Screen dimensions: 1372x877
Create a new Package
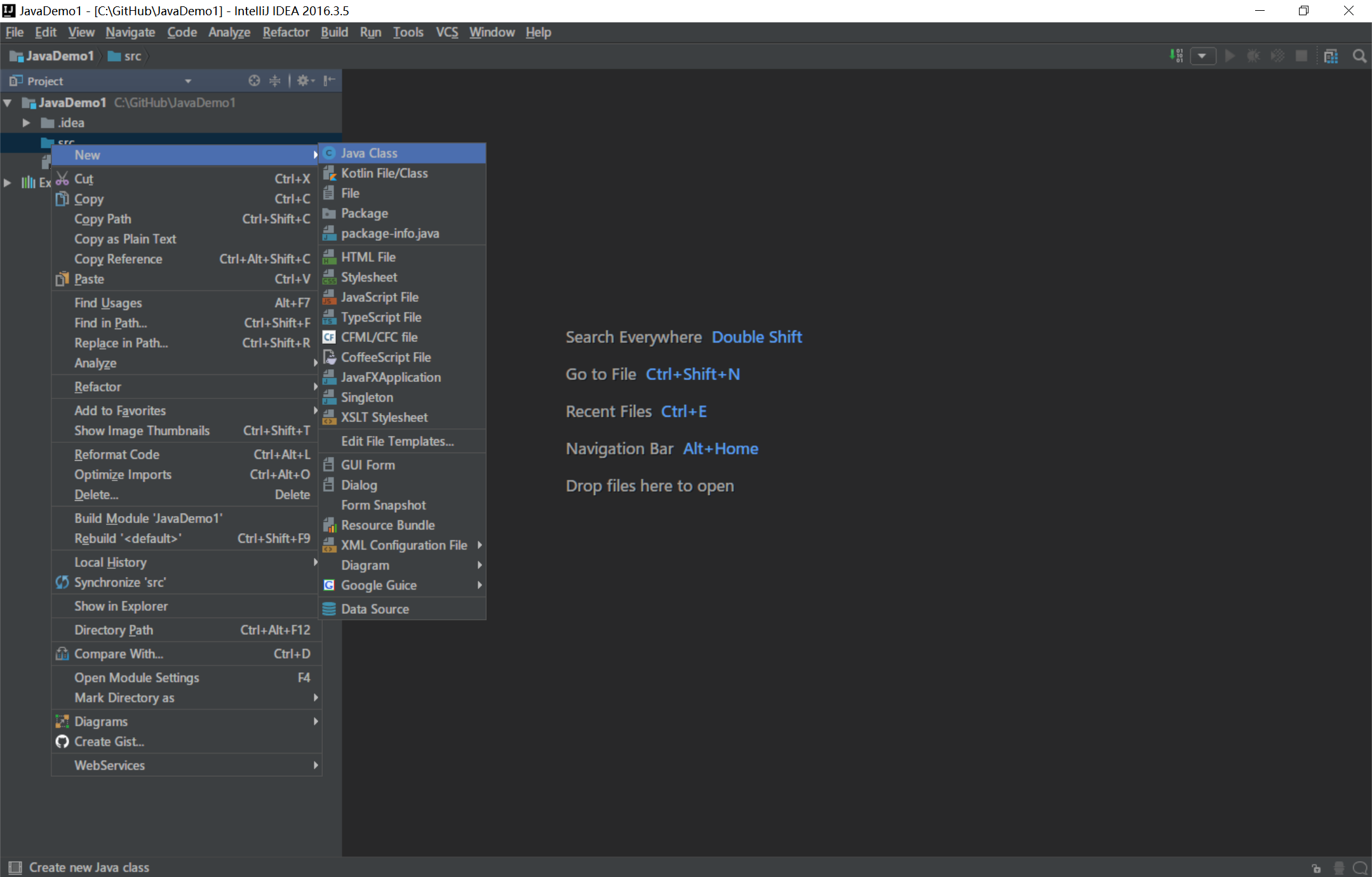click(402, 214)
